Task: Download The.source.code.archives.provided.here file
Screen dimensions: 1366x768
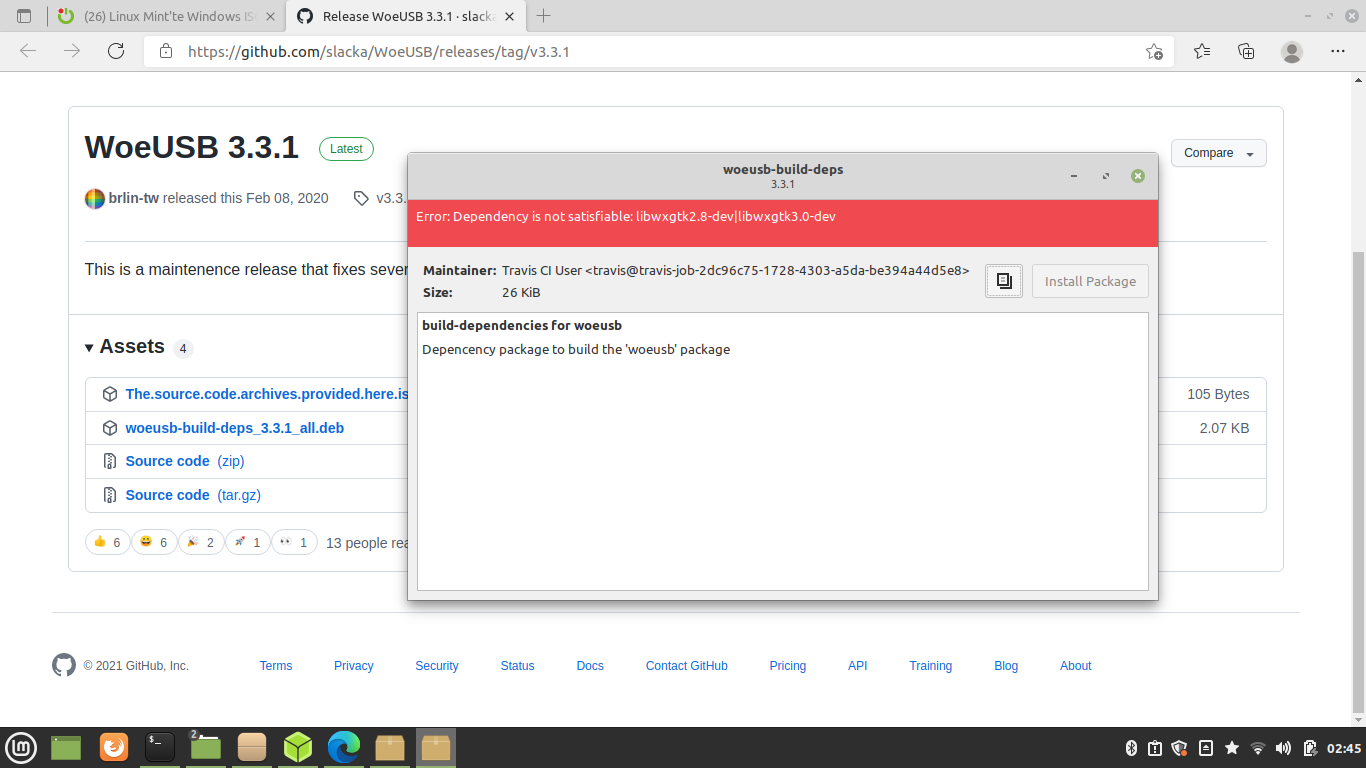Action: 267,394
